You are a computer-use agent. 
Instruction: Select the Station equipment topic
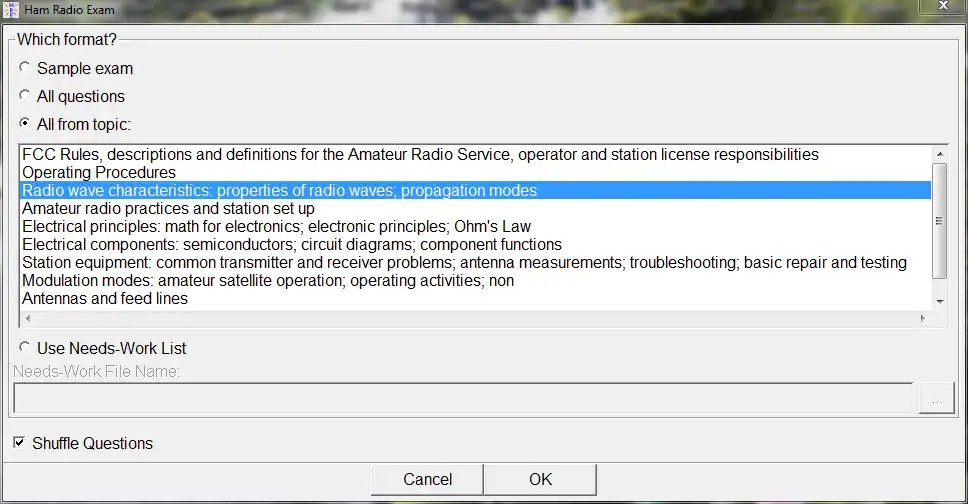pyautogui.click(x=476, y=262)
